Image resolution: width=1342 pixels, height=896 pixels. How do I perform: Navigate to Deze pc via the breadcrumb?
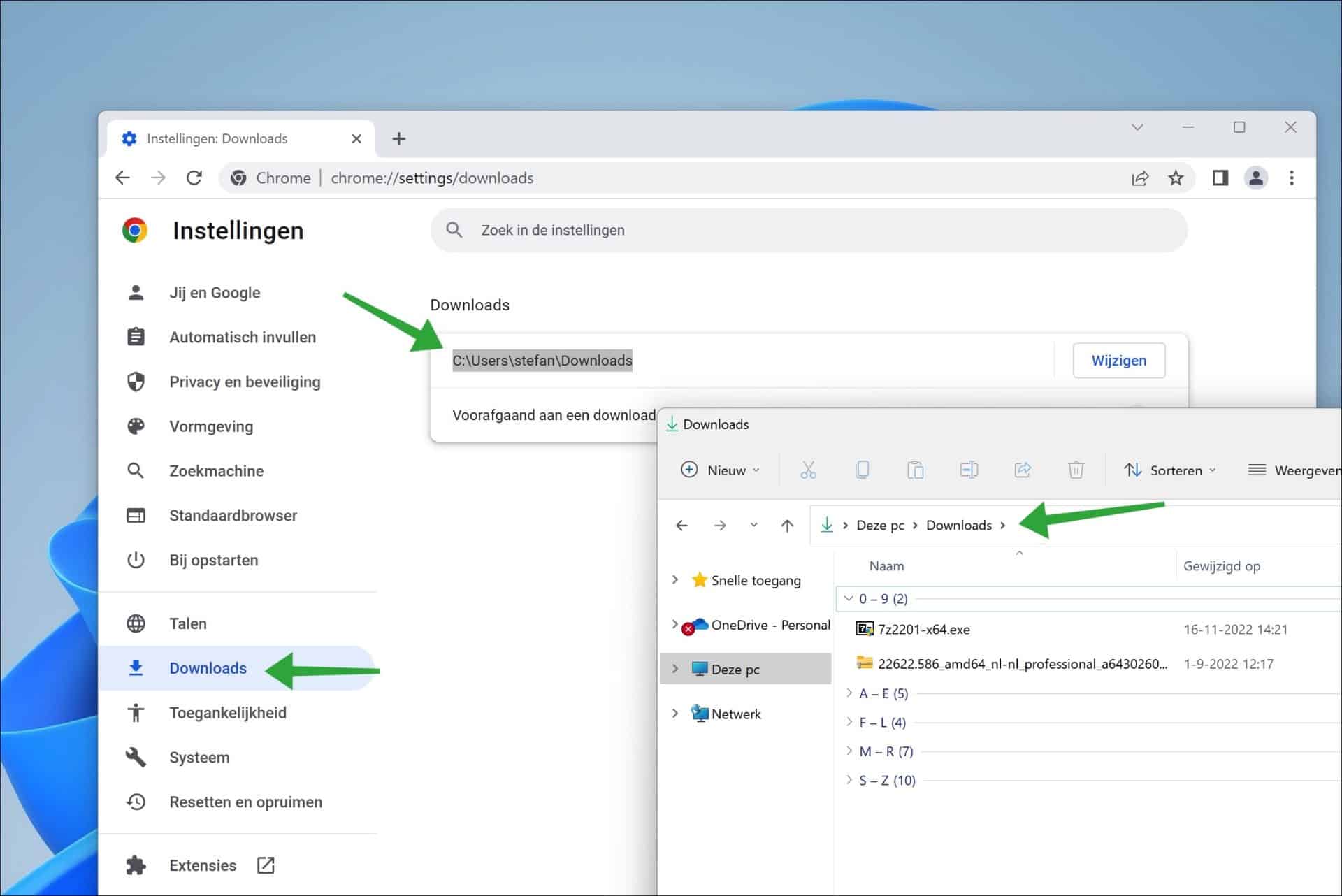[x=879, y=525]
